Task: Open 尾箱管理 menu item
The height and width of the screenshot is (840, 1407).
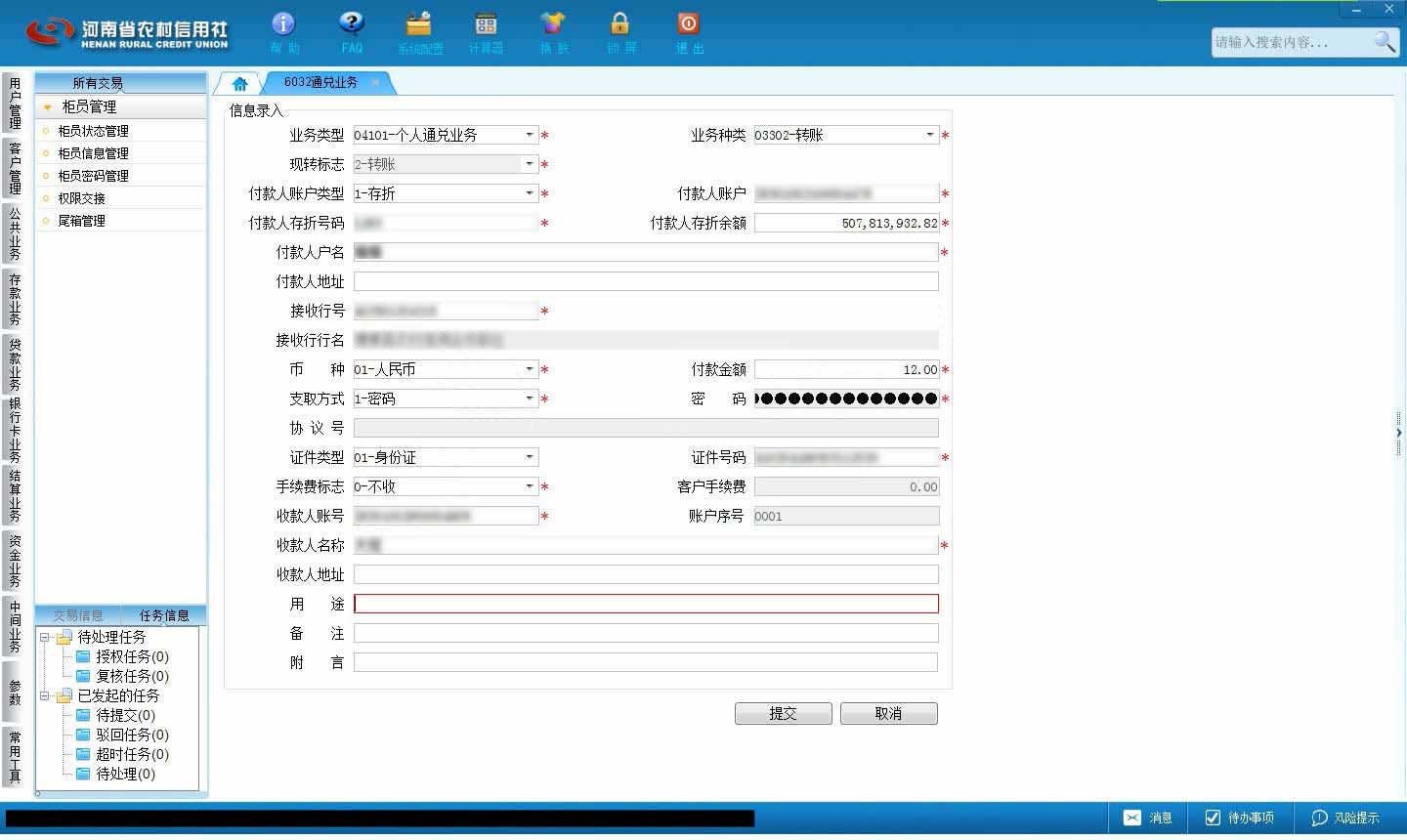Action: (x=81, y=221)
